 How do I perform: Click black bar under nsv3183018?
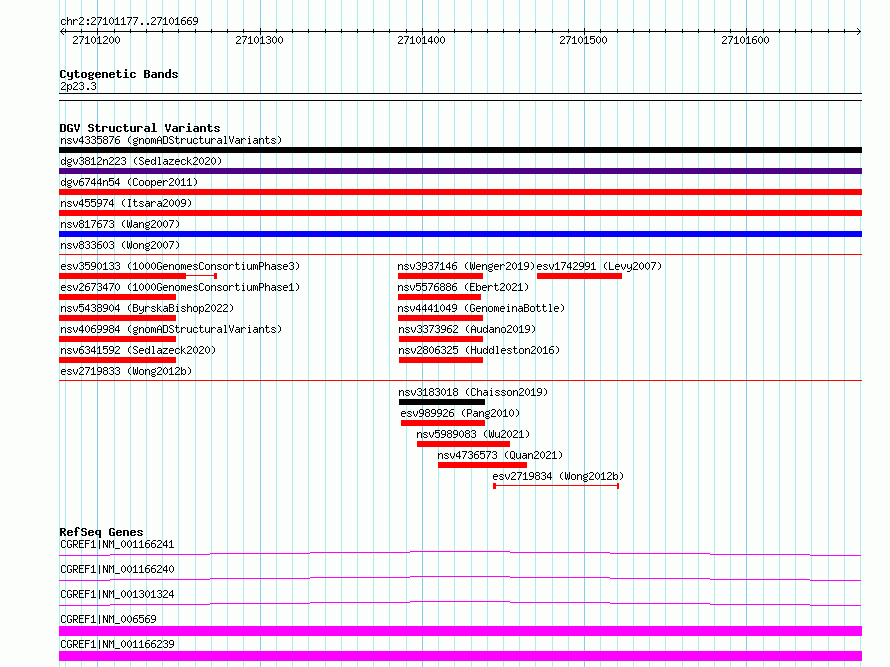pyautogui.click(x=442, y=402)
